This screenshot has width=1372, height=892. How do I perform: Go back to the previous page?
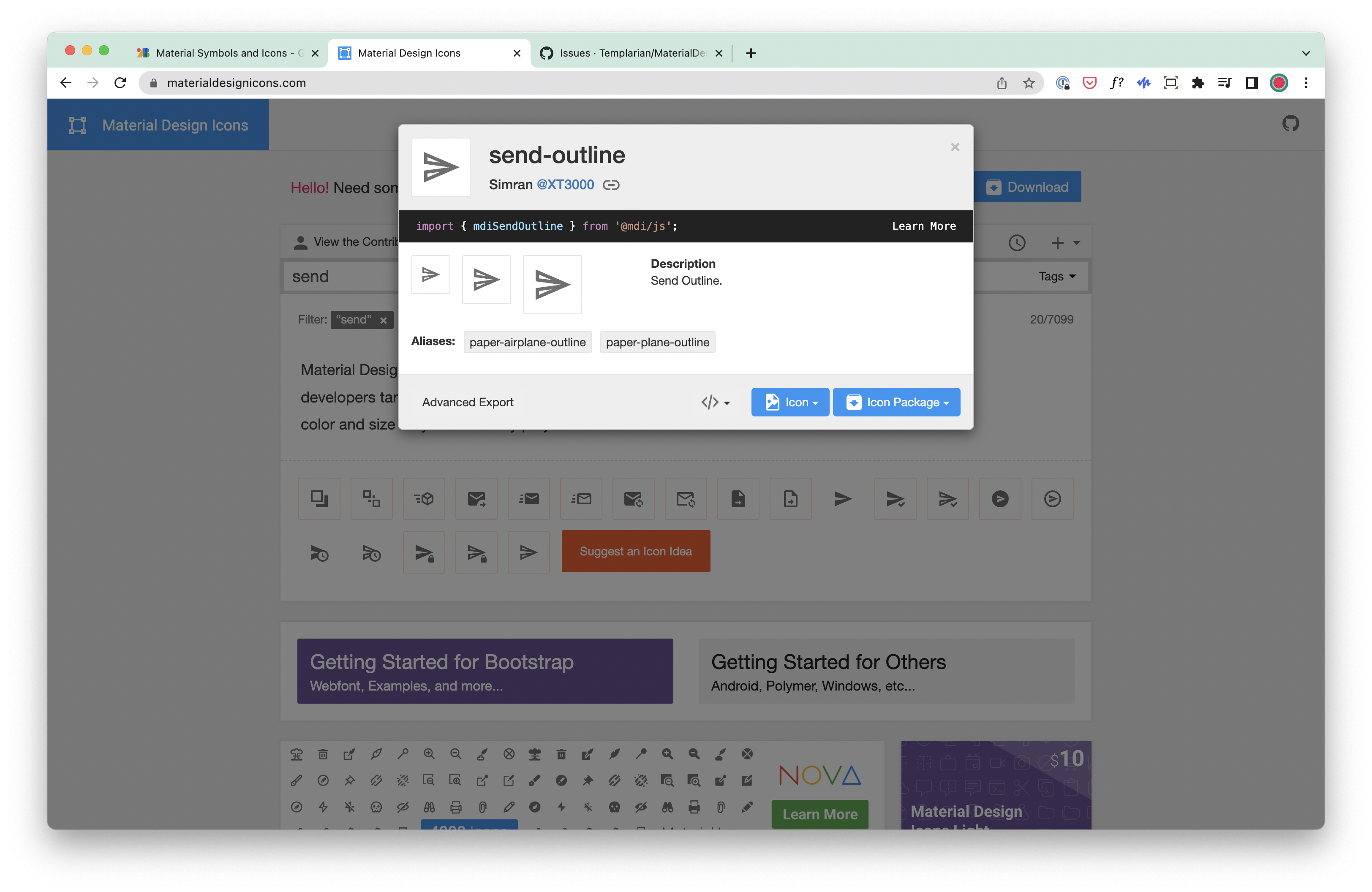tap(66, 82)
